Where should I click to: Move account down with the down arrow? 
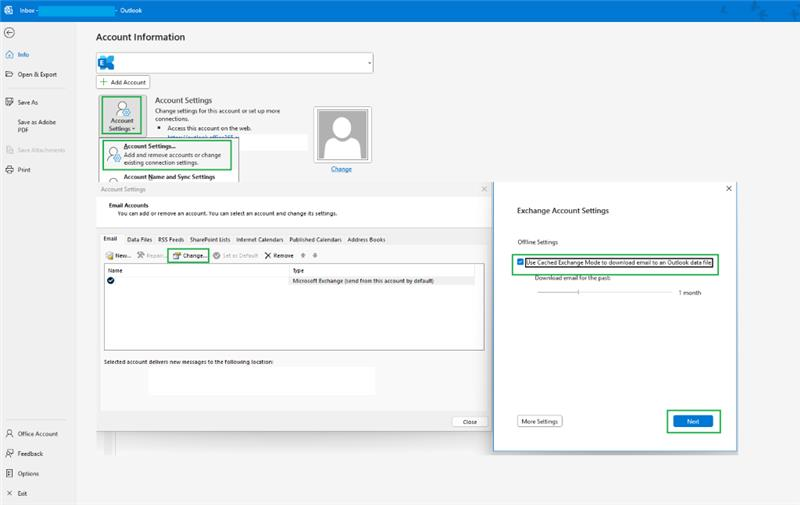(x=315, y=256)
